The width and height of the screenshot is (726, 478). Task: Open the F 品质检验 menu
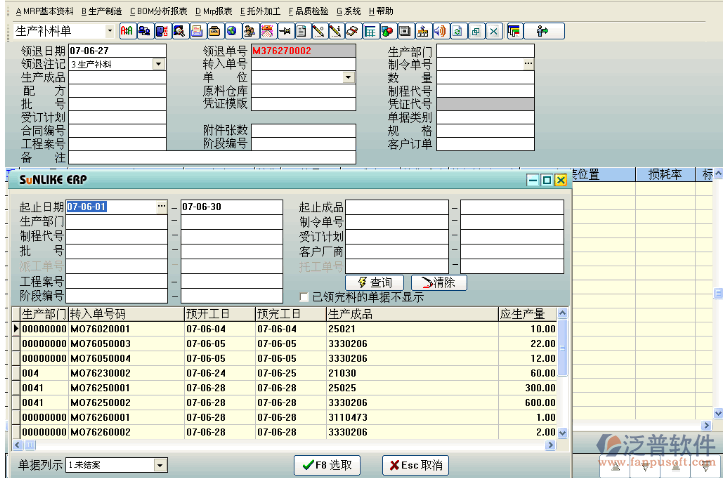[308, 10]
